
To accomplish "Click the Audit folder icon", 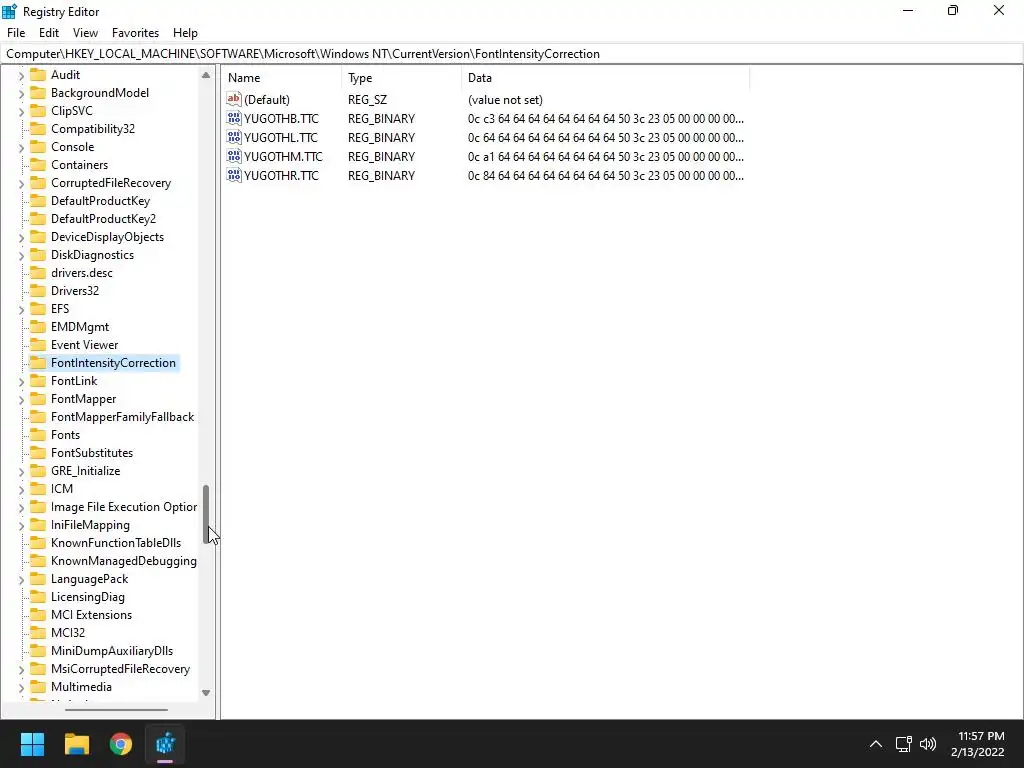I will 39,74.
